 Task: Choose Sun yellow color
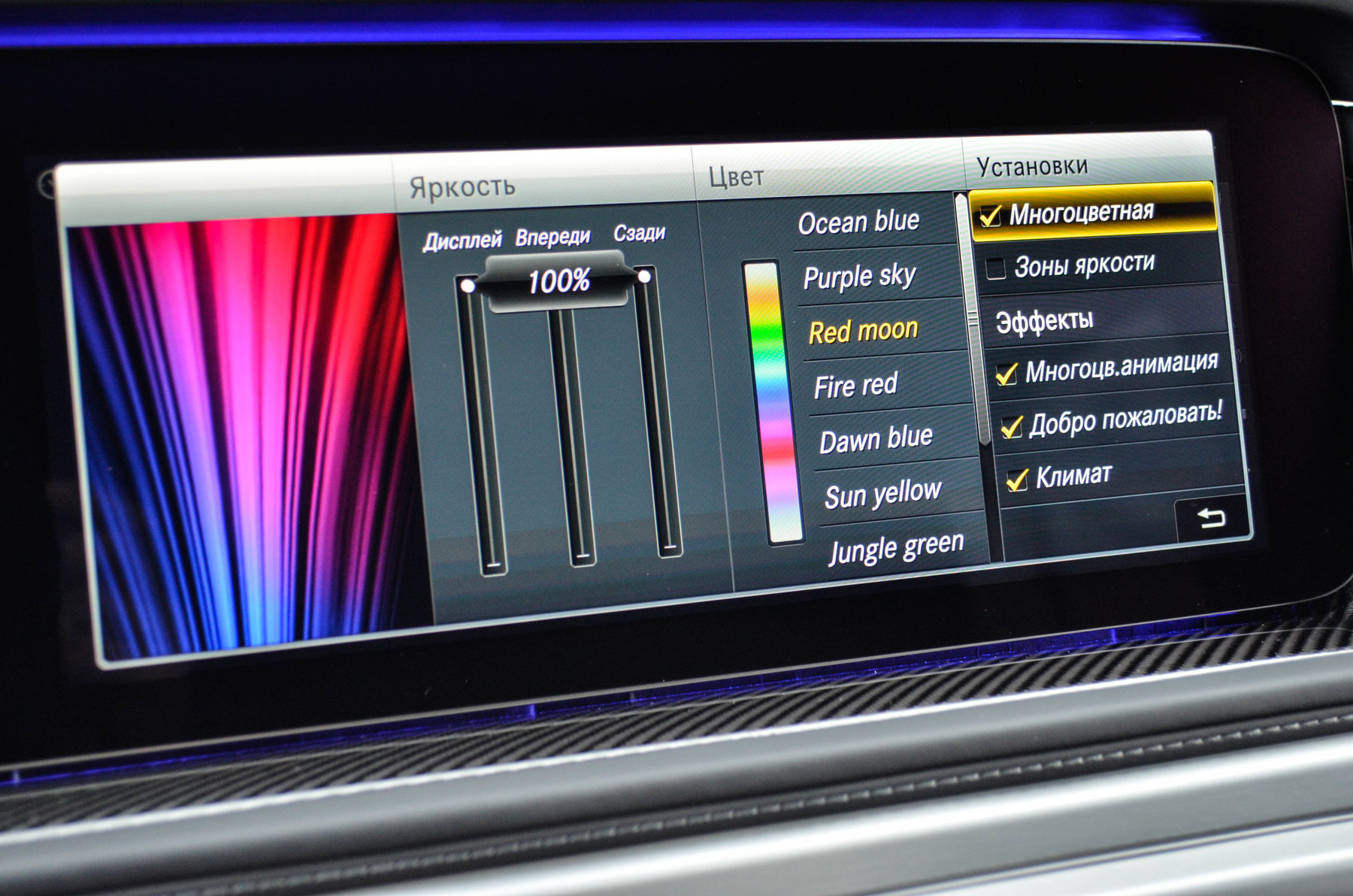click(x=882, y=495)
